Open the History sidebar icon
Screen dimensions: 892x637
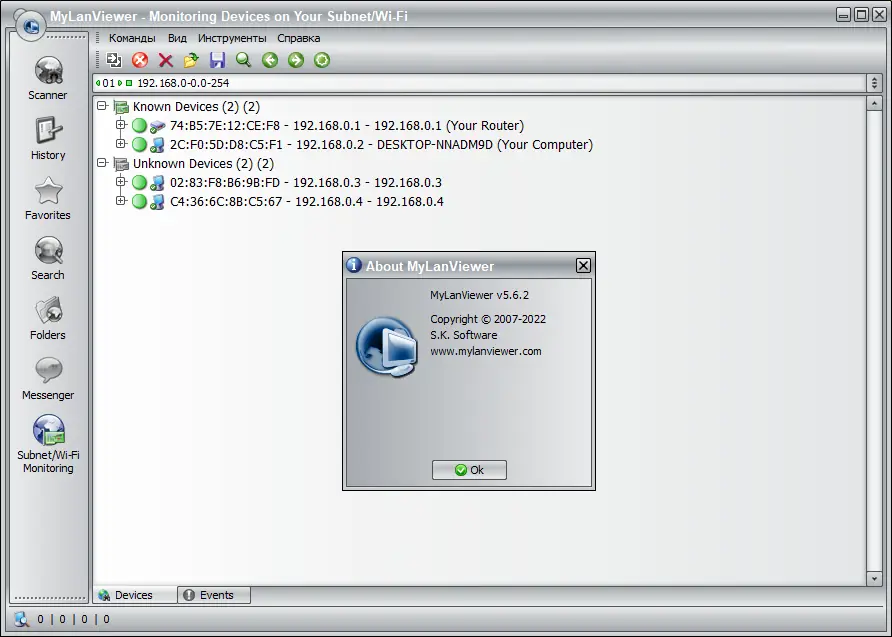coord(48,130)
